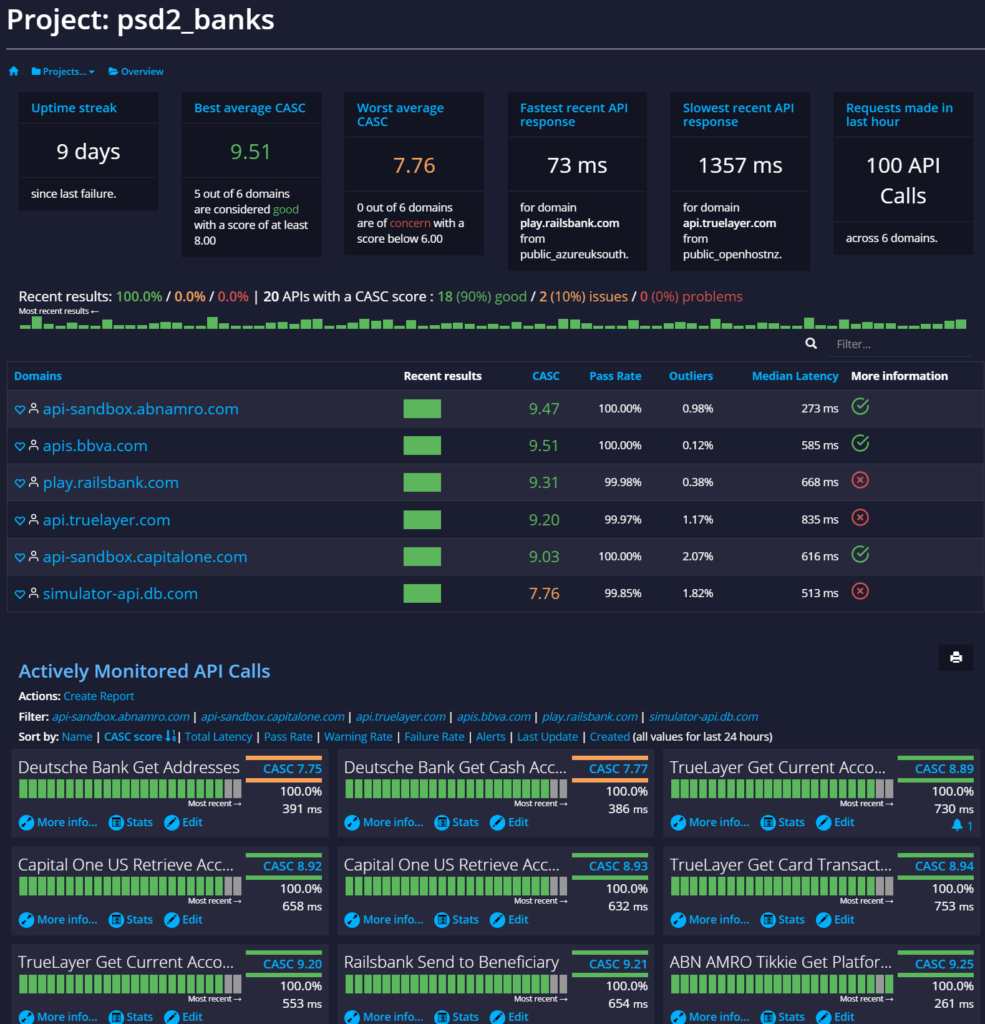Open apis.bbva.com domain link
Viewport: 985px width, 1024px height.
click(95, 445)
